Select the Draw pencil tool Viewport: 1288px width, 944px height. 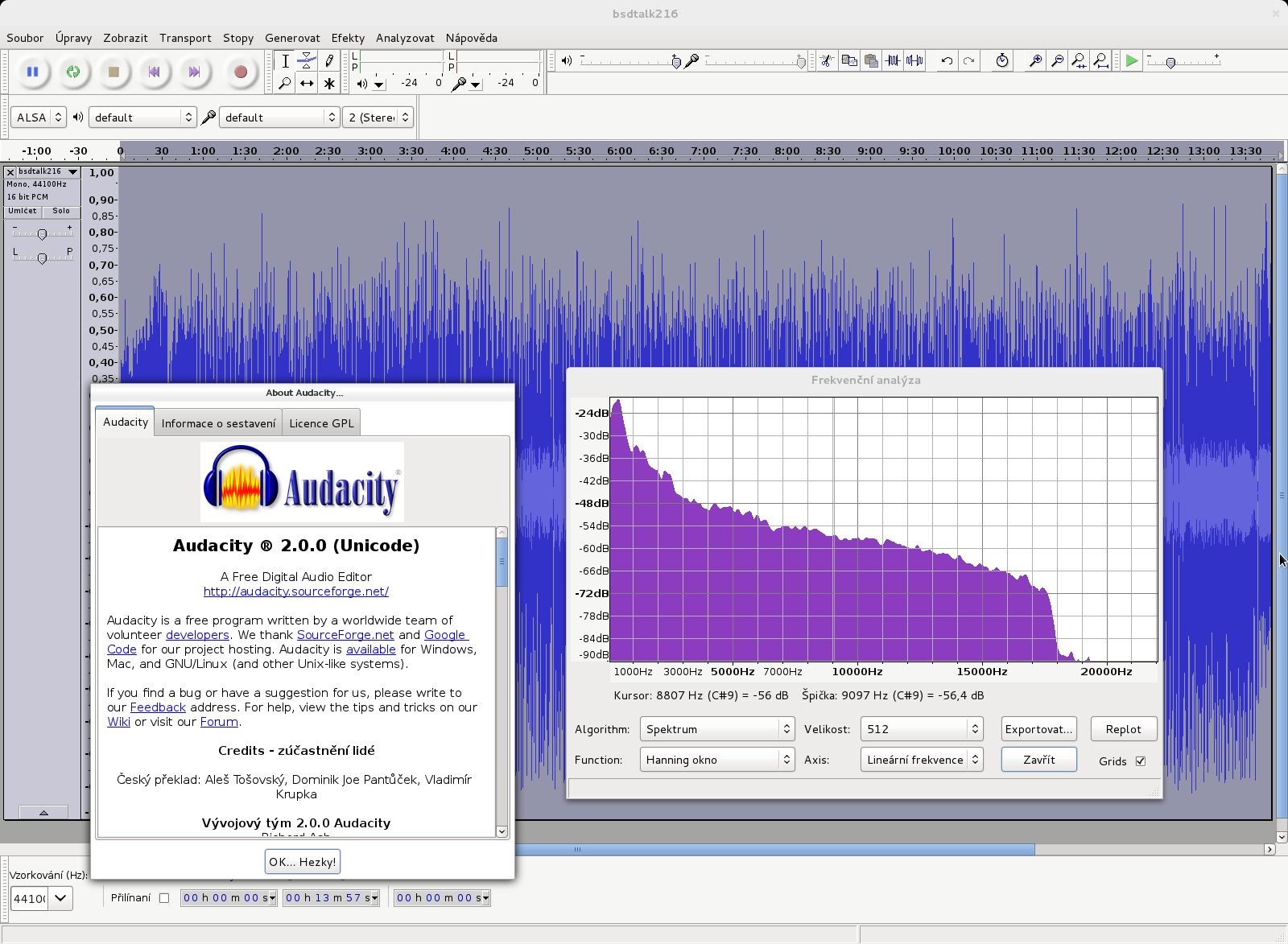(328, 61)
